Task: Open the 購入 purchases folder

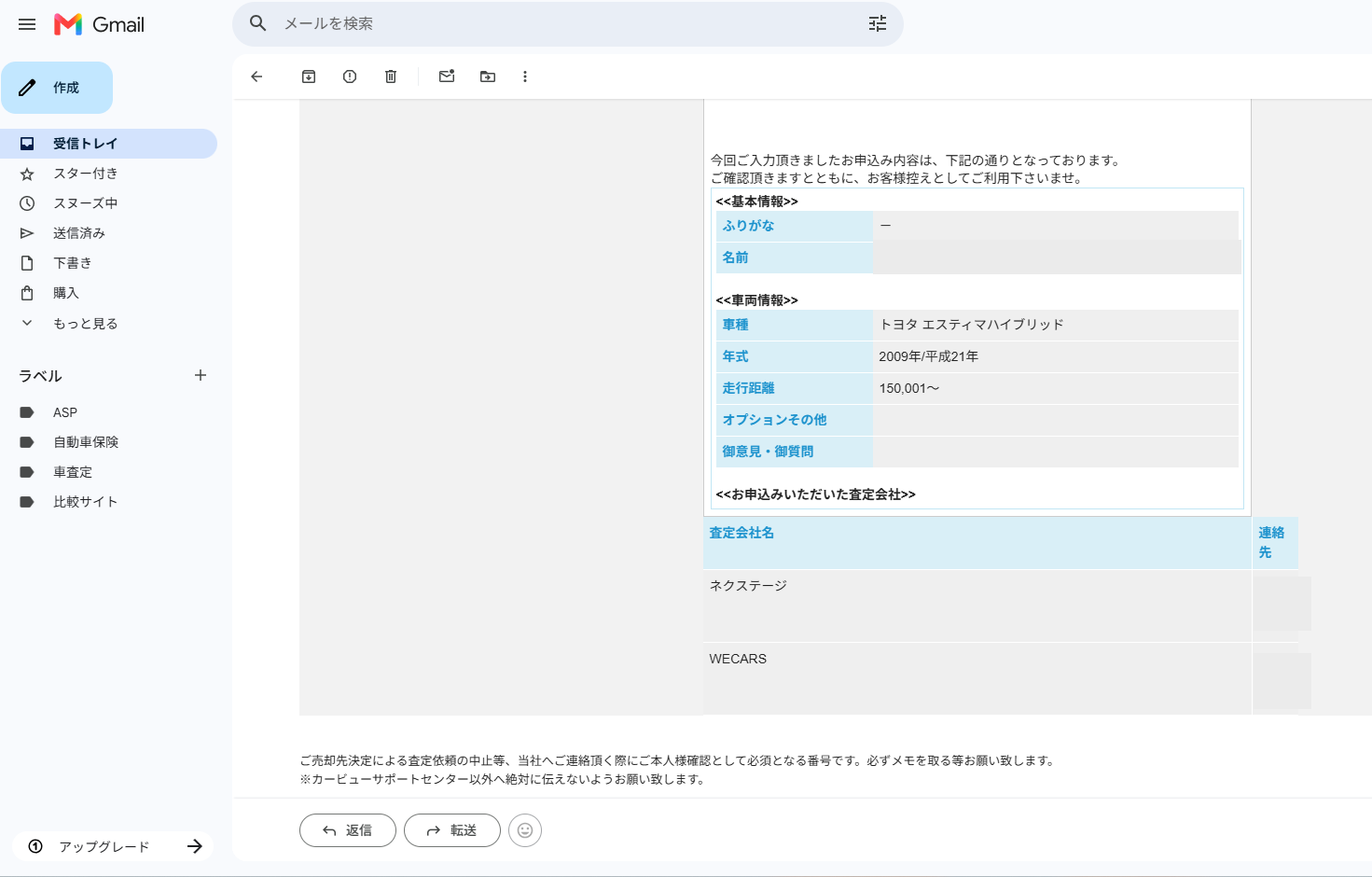Action: [108, 293]
